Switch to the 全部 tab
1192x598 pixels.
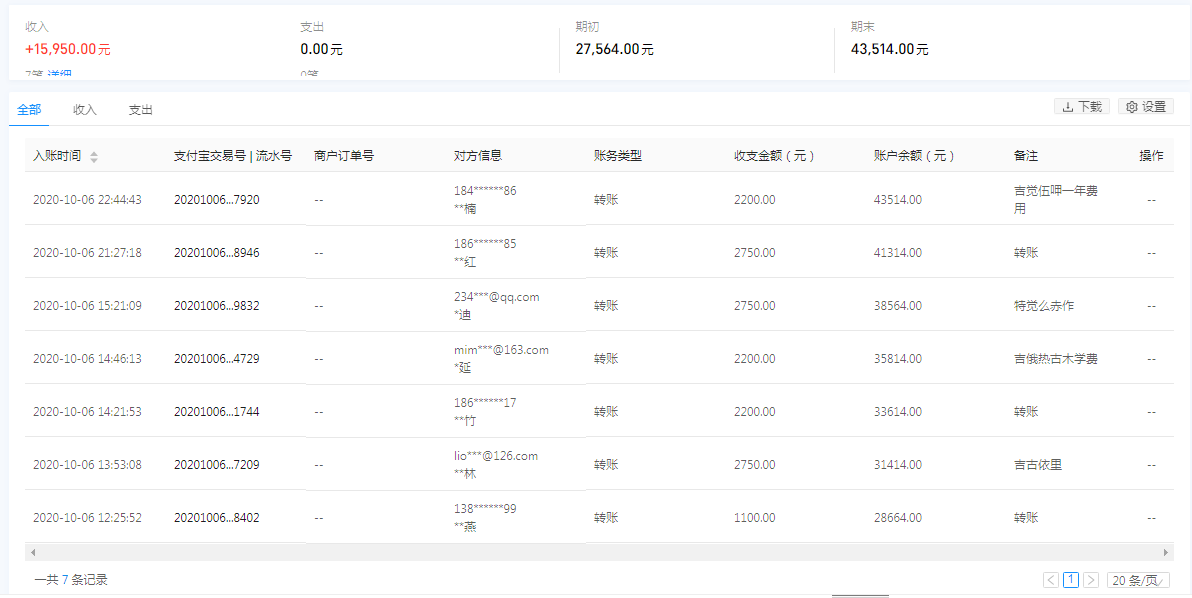click(29, 110)
